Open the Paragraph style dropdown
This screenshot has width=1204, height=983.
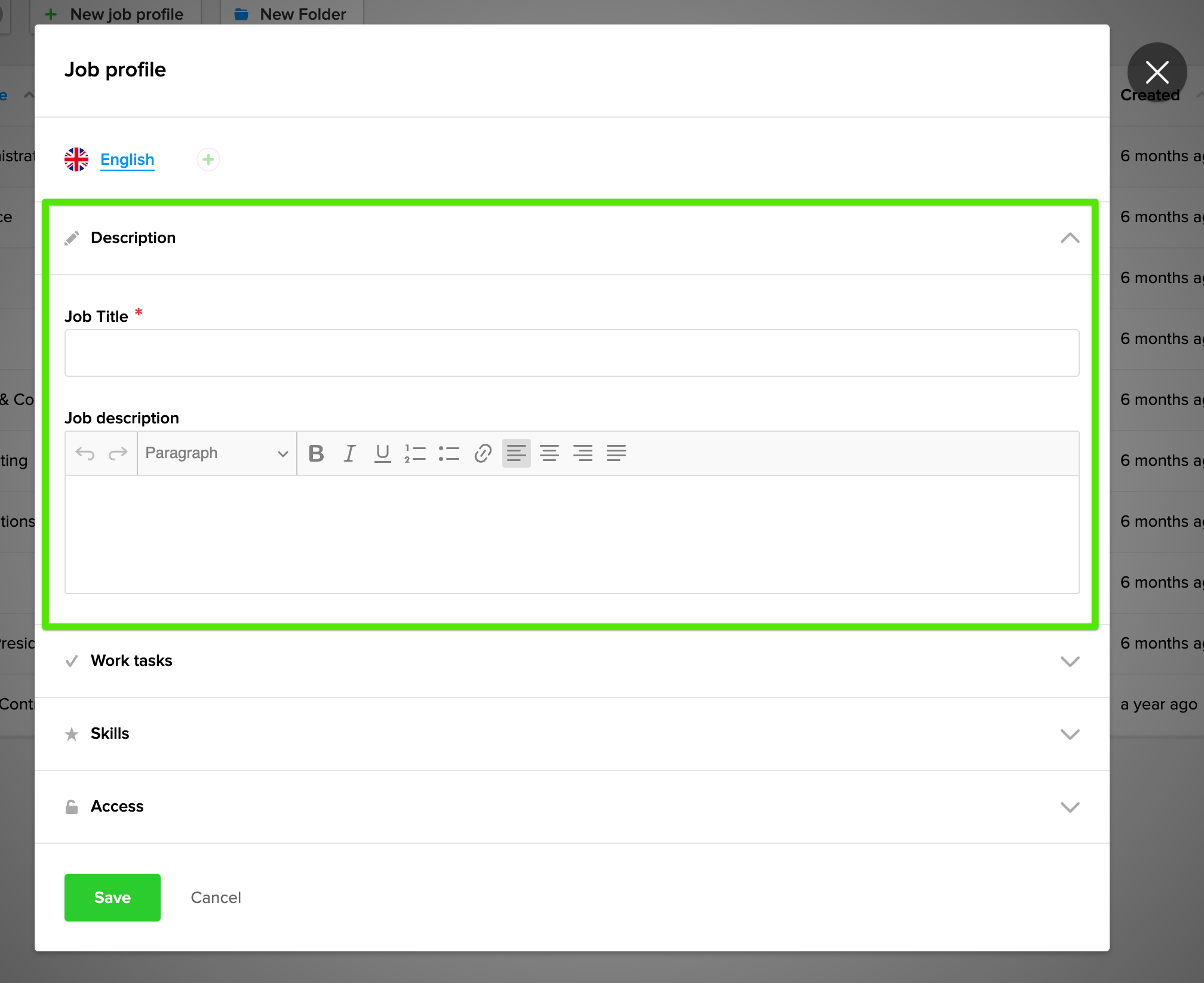click(x=217, y=453)
